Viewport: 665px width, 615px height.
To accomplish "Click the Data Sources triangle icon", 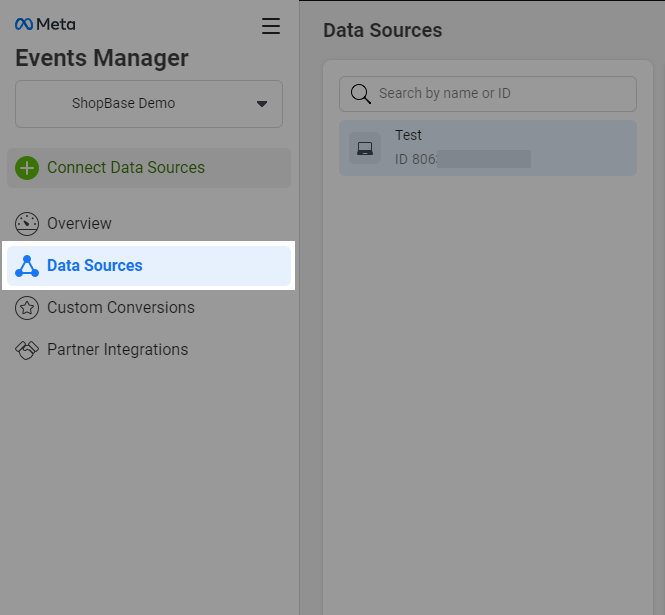I will pyautogui.click(x=27, y=266).
